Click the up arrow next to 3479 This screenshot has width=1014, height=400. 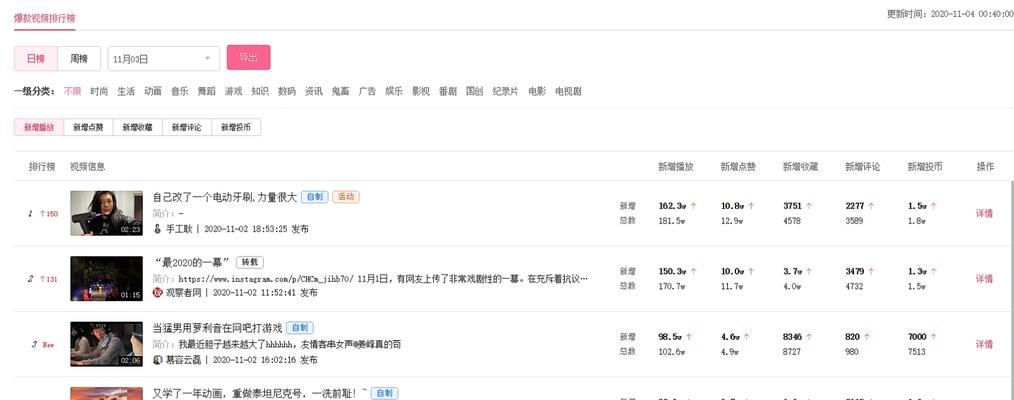[870, 271]
